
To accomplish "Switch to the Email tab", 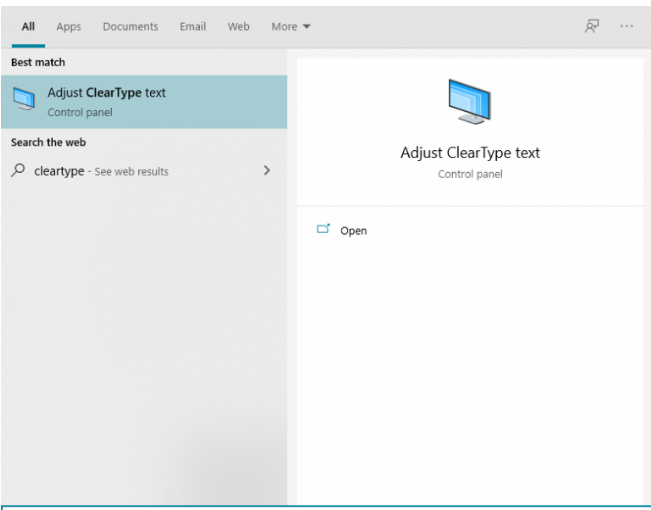I will [193, 27].
